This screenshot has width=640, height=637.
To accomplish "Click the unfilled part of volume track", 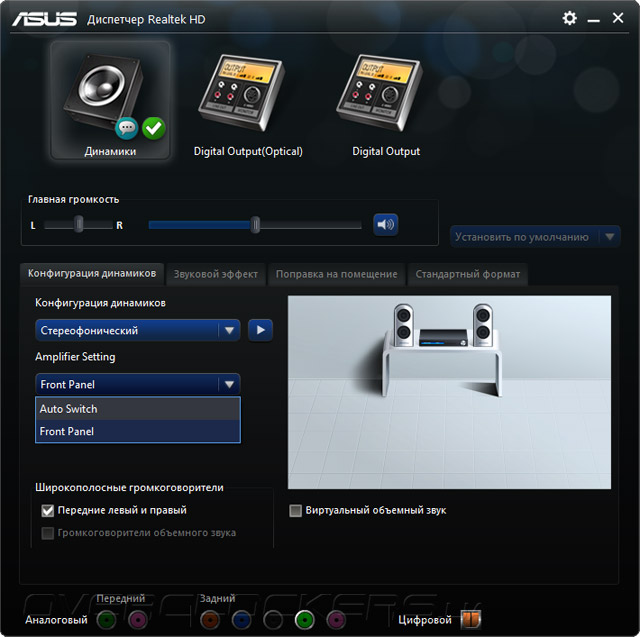I will click(x=310, y=225).
